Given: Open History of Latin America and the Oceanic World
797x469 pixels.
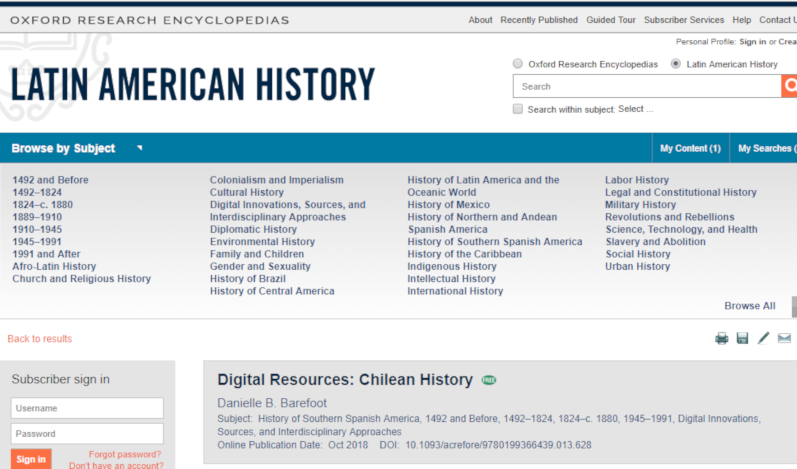Looking at the screenshot, I should click(483, 186).
